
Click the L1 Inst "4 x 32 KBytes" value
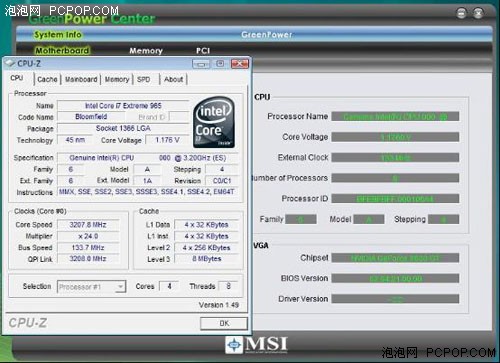tap(206, 236)
